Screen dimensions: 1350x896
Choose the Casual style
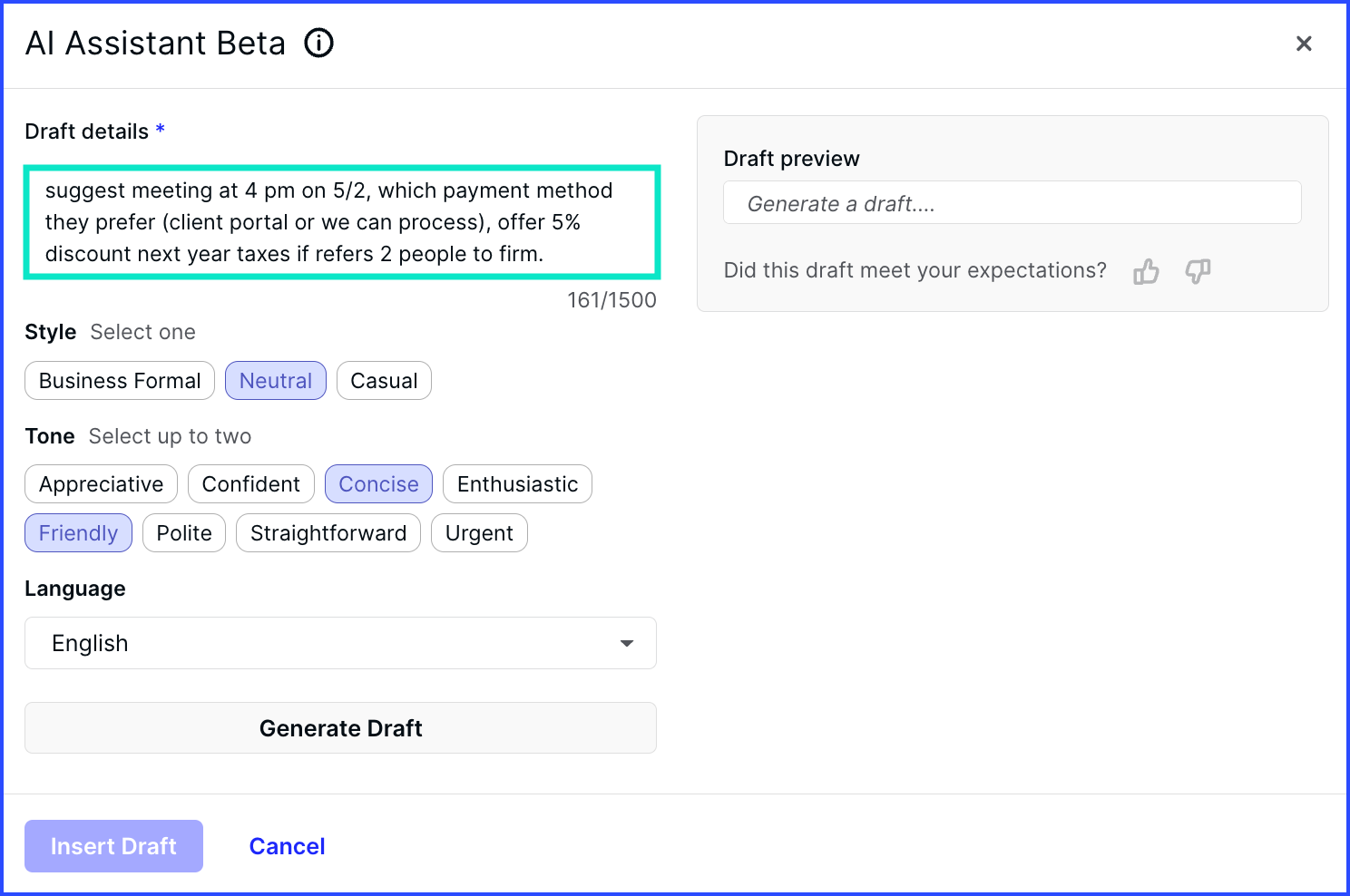pyautogui.click(x=384, y=381)
